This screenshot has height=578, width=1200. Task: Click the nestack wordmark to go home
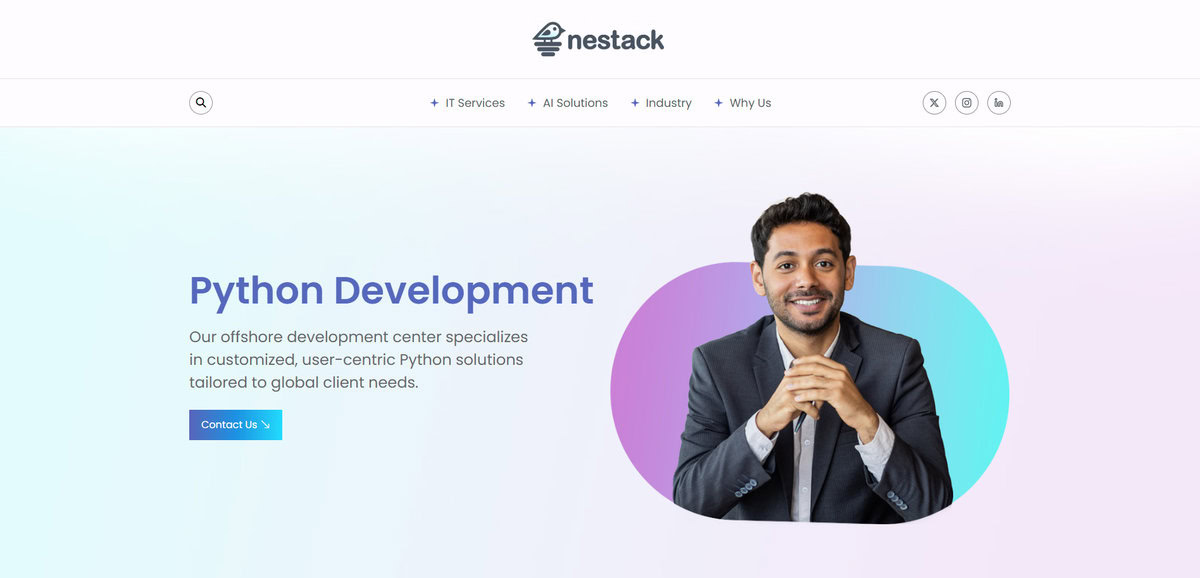pos(613,39)
